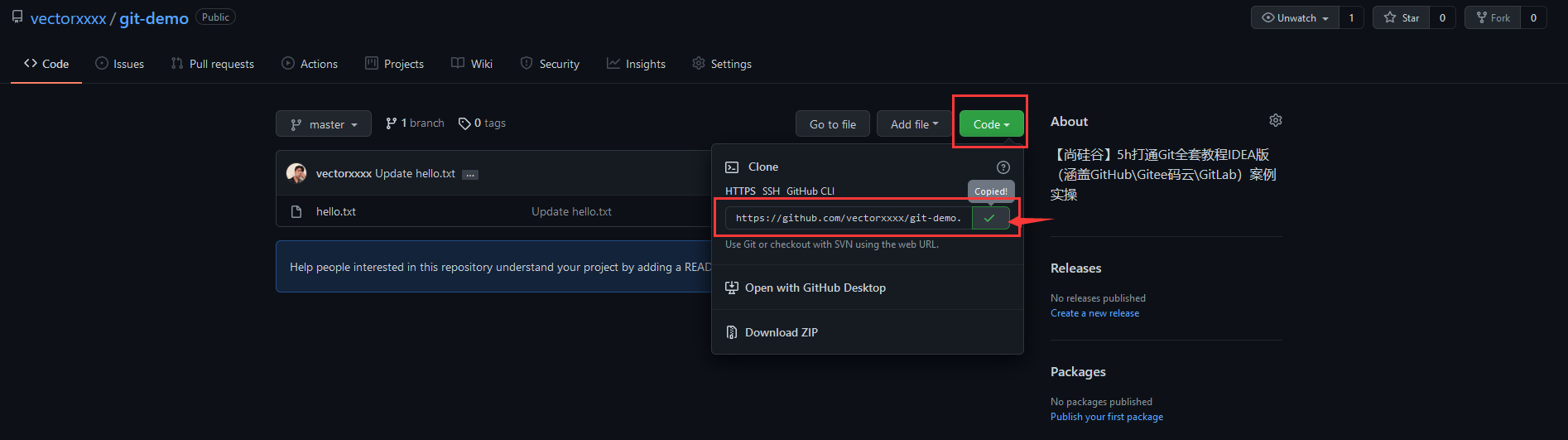Open the Packages heading link
This screenshot has width=1568, height=440.
[x=1078, y=372]
